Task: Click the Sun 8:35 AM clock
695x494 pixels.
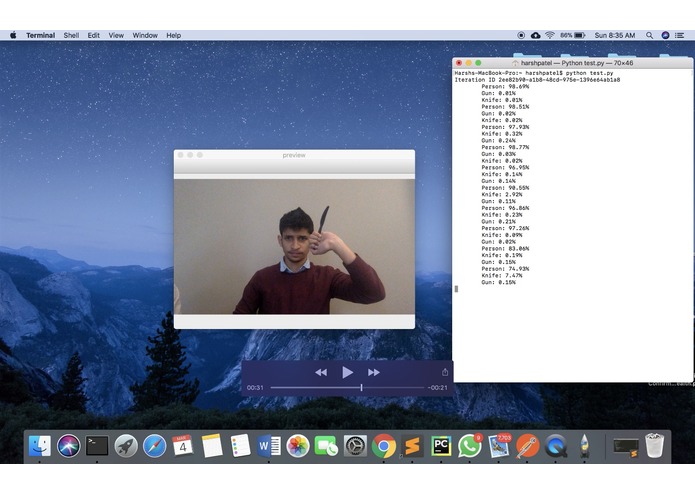Action: point(615,35)
